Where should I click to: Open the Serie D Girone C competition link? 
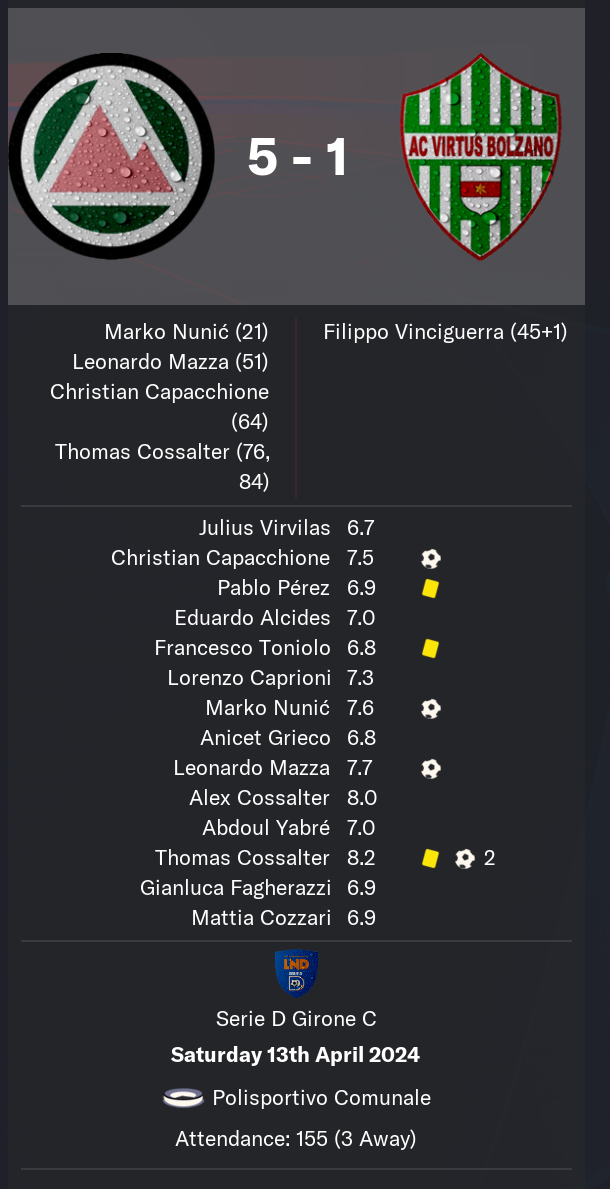296,1019
